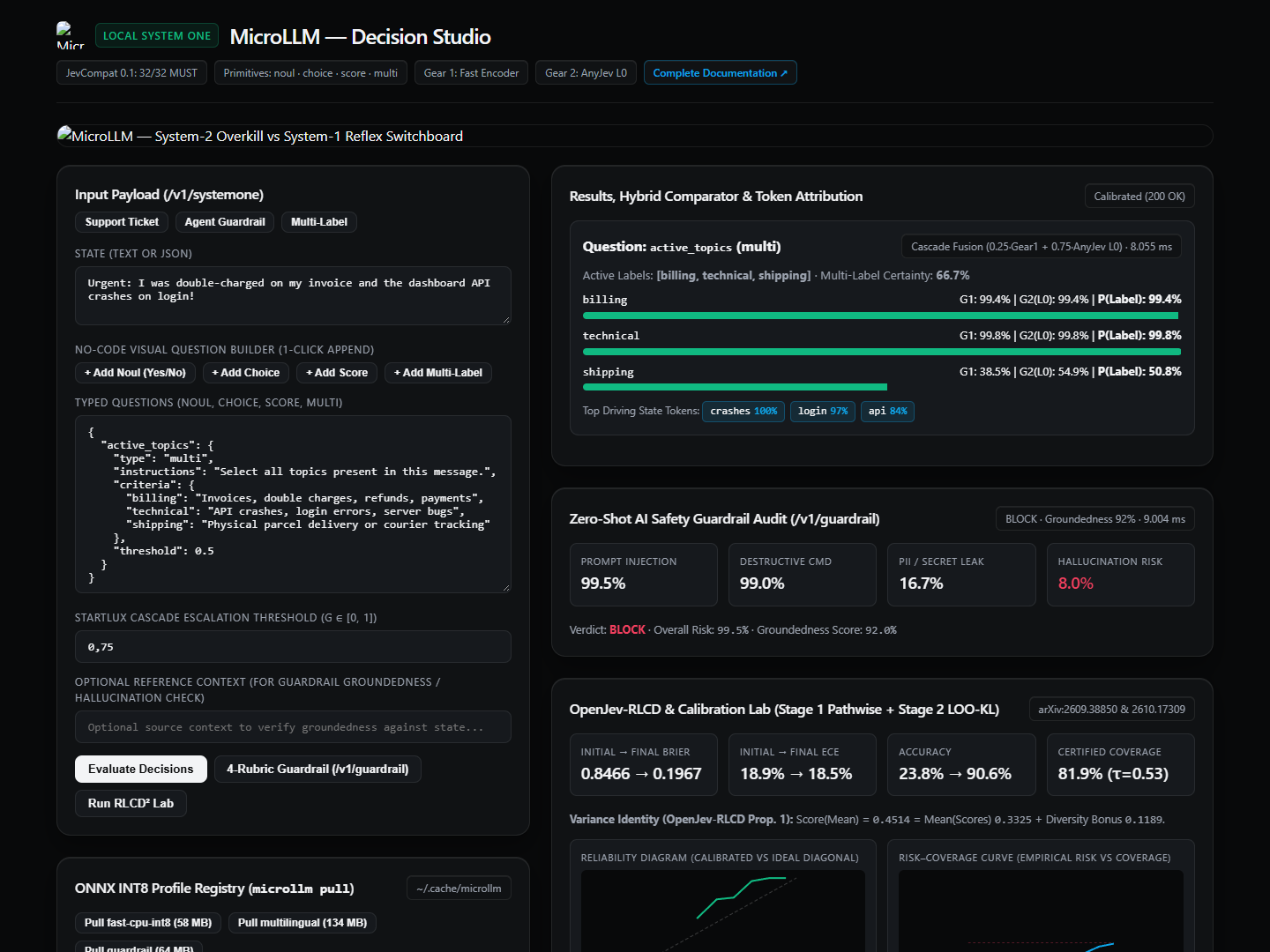Click the Cascade Fusion timing badge
Image resolution: width=1270 pixels, height=952 pixels.
point(1042,247)
